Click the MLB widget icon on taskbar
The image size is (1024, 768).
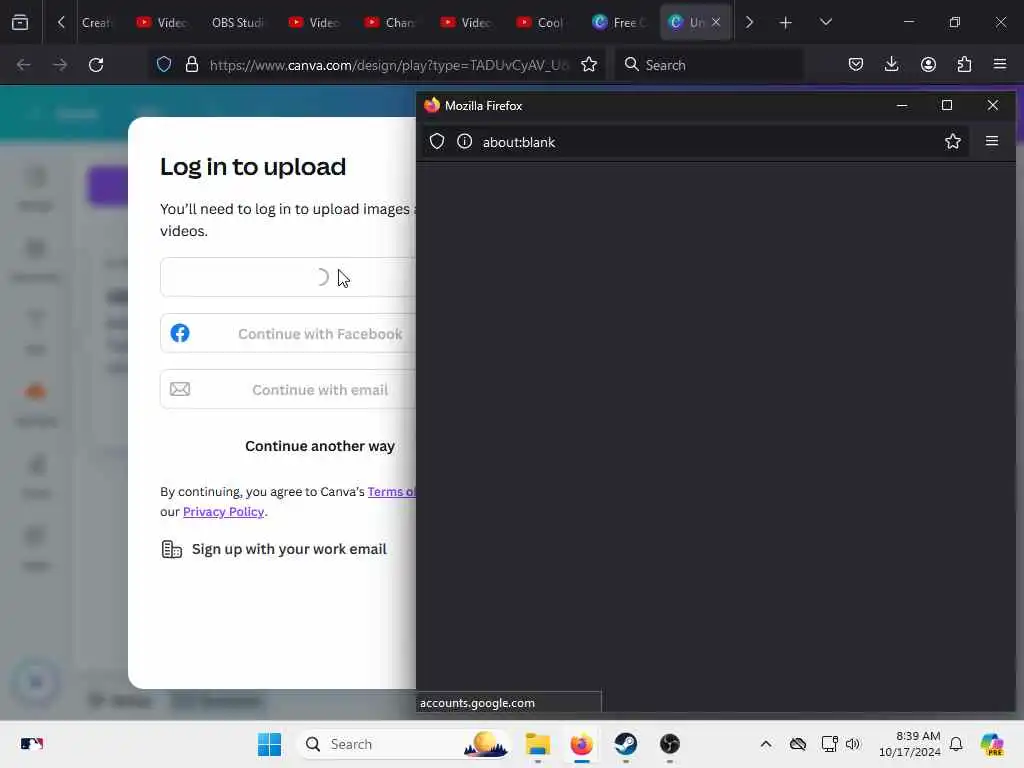coord(31,744)
